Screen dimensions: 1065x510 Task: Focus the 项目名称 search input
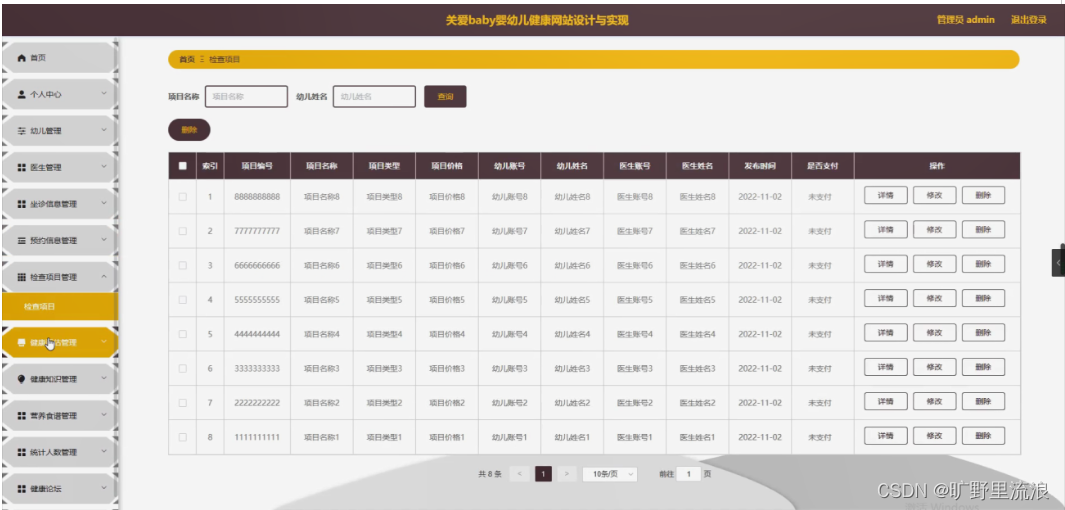tap(246, 96)
